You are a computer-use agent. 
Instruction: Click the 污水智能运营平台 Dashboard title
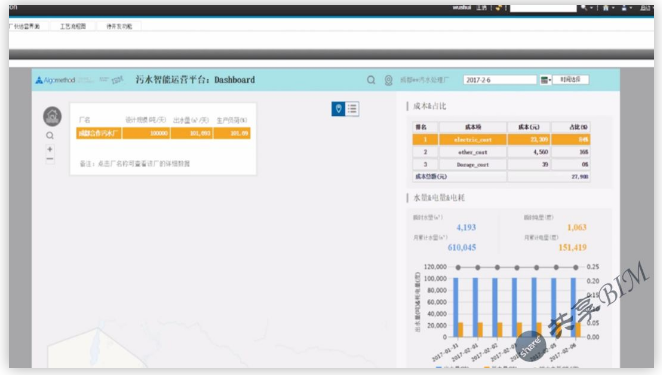coord(195,80)
